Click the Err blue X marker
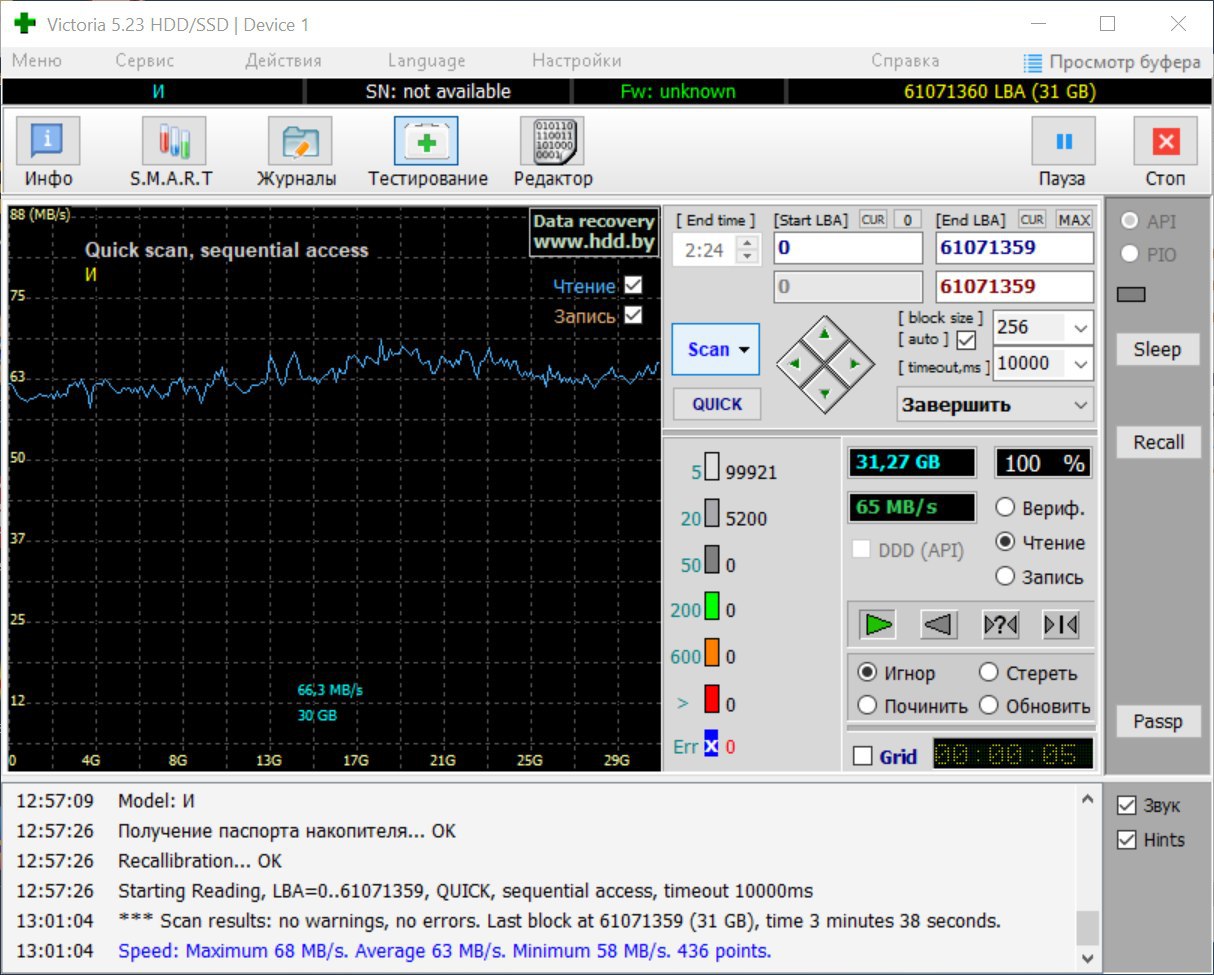 click(x=711, y=745)
